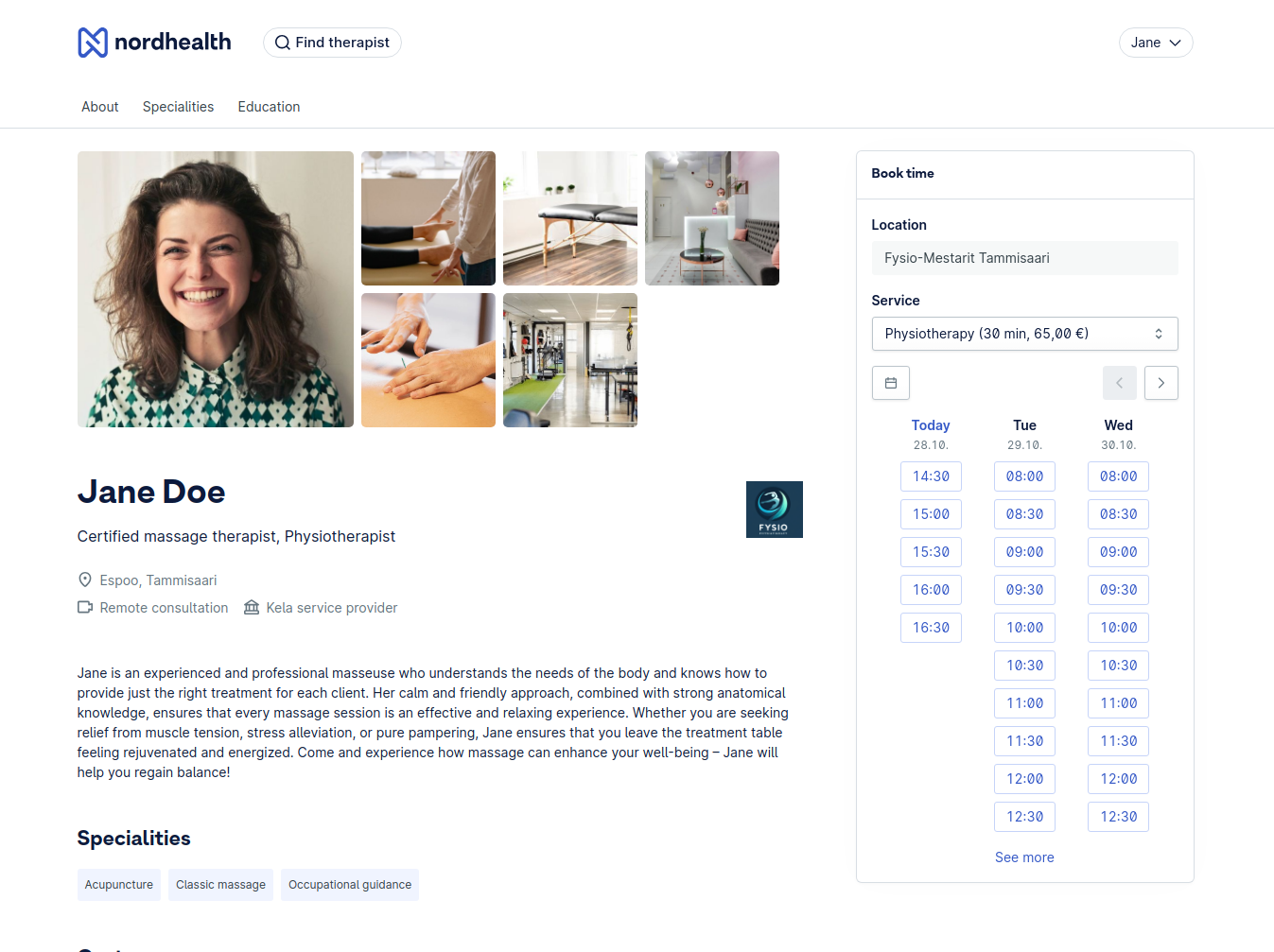Select today's 14:30 time slot
Screen dimensions: 1274x952
coord(931,476)
